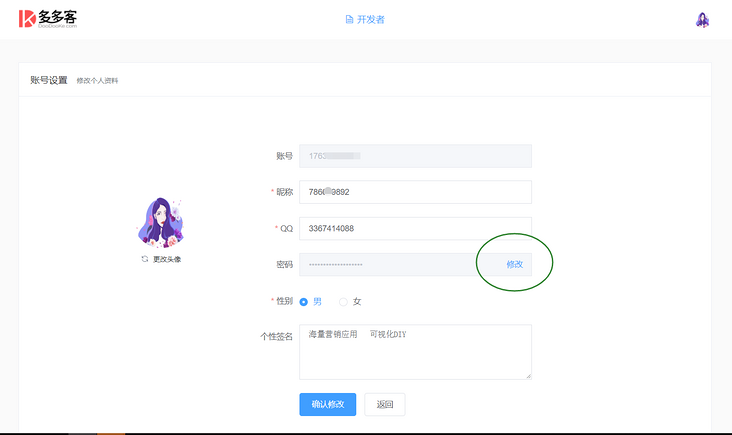Click 修改 to change password
The height and width of the screenshot is (435, 732).
pos(514,265)
